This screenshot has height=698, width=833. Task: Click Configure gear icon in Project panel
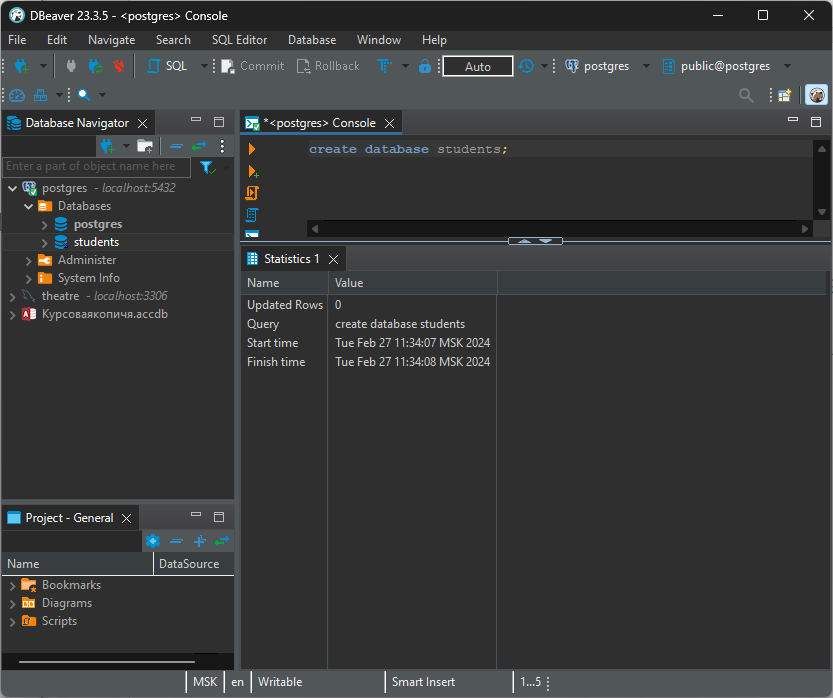tap(153, 541)
